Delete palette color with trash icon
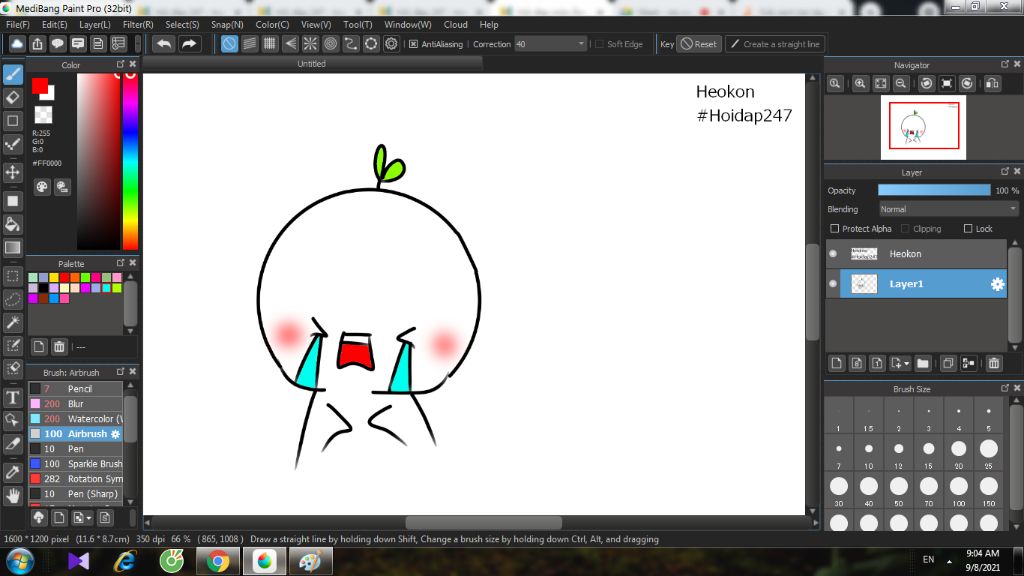 (x=59, y=346)
